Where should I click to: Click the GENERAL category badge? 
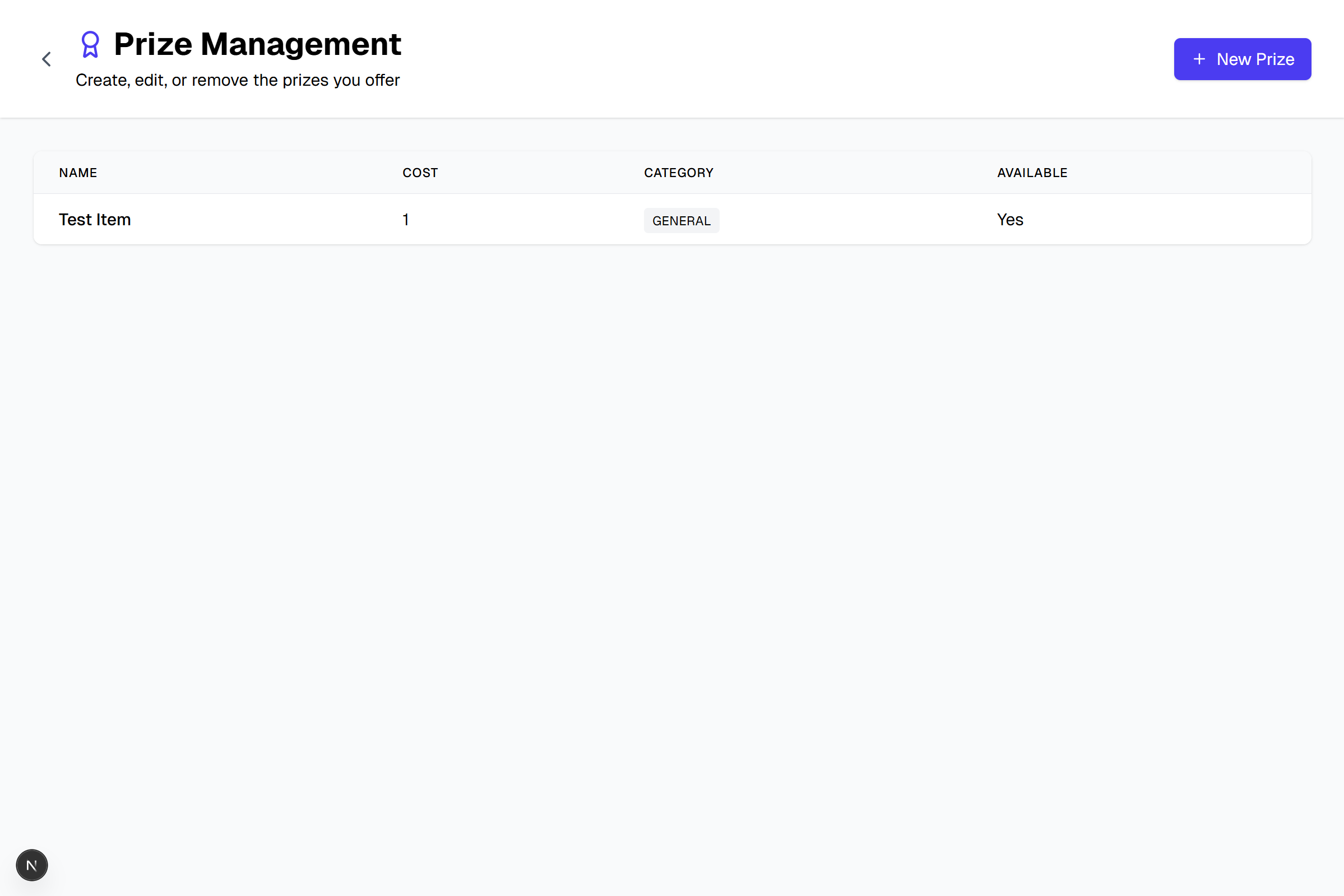681,220
